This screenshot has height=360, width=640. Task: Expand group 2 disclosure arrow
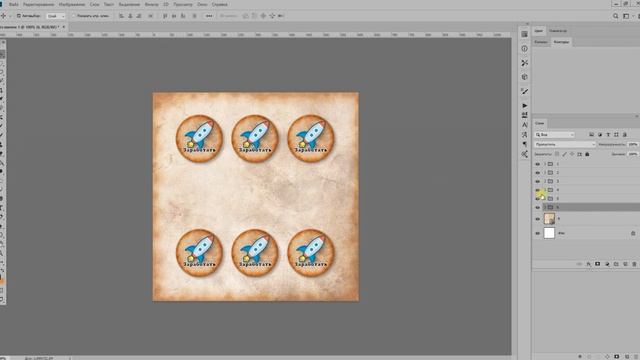point(544,173)
